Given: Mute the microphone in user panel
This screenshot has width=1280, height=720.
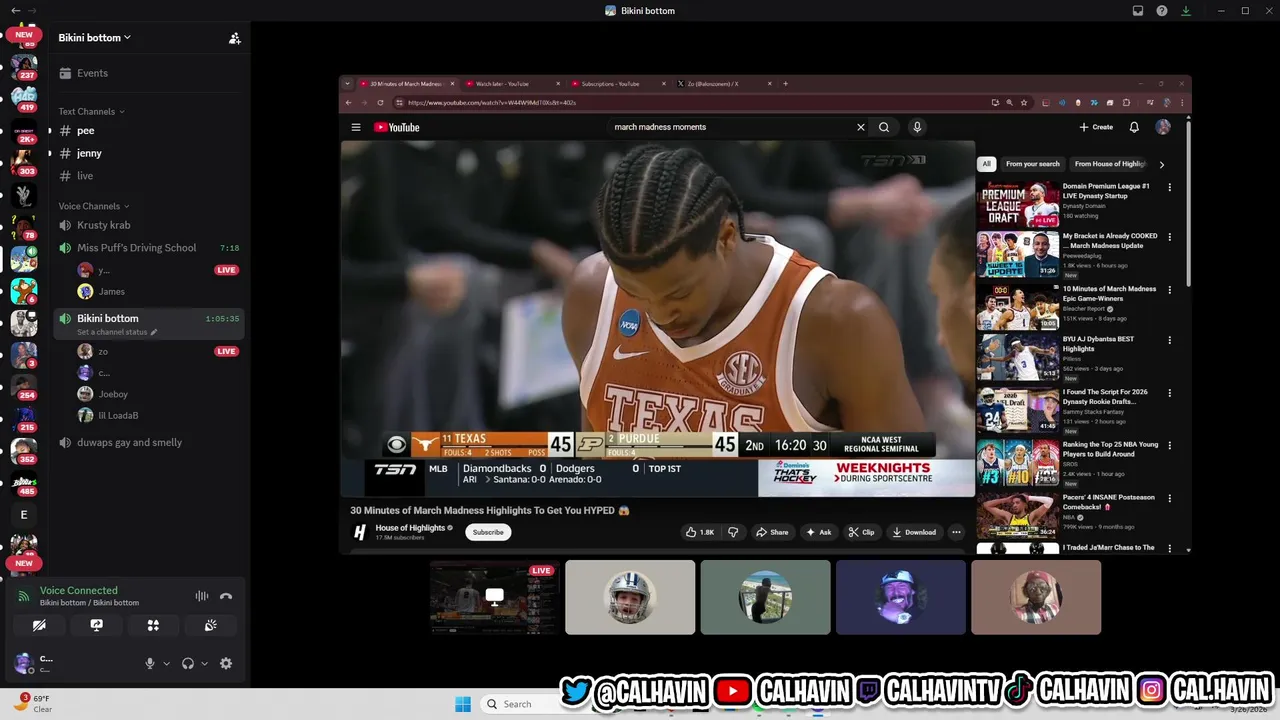Looking at the screenshot, I should tap(150, 663).
